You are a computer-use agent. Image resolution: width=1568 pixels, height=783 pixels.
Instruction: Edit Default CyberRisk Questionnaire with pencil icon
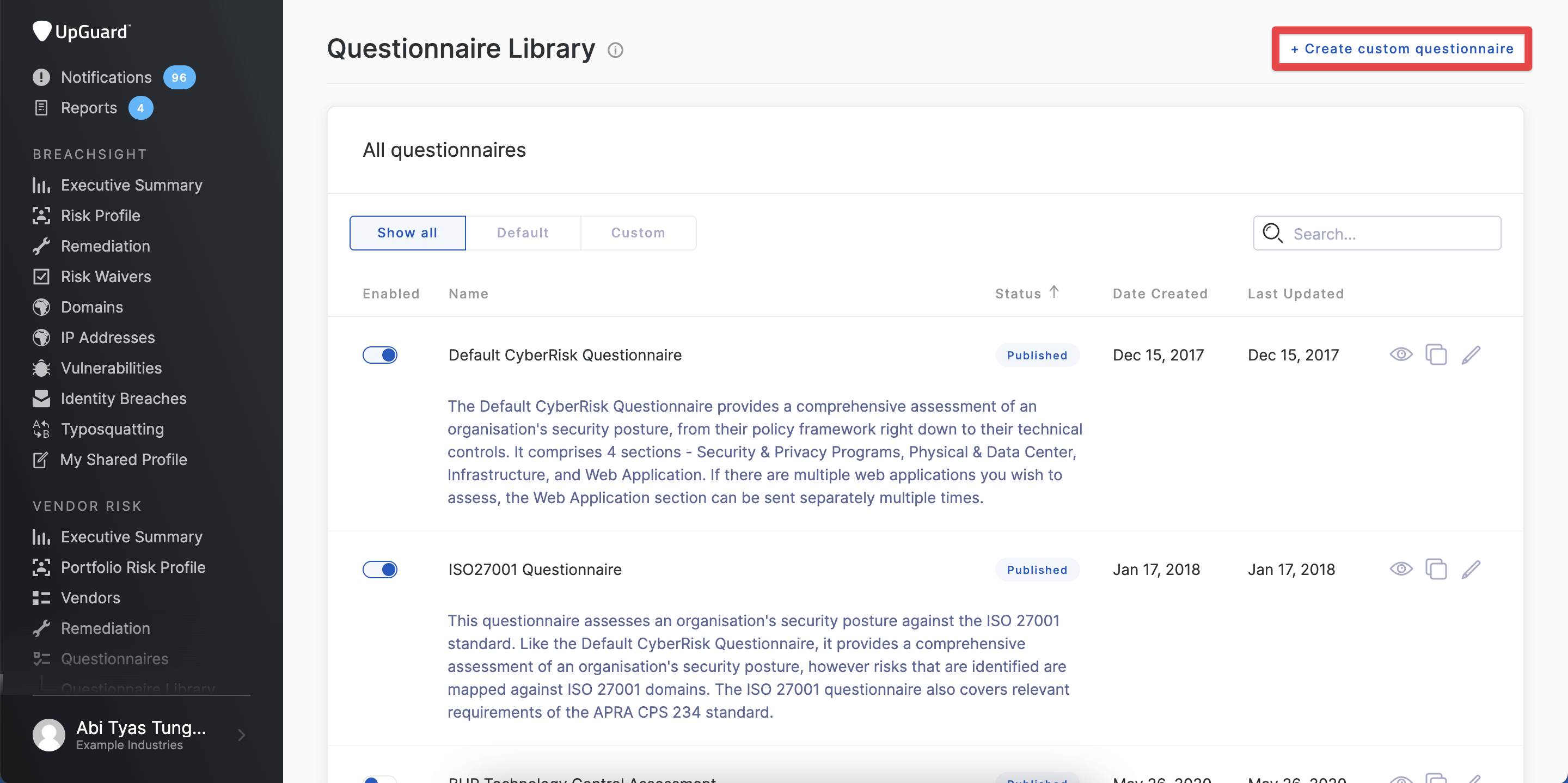1471,354
